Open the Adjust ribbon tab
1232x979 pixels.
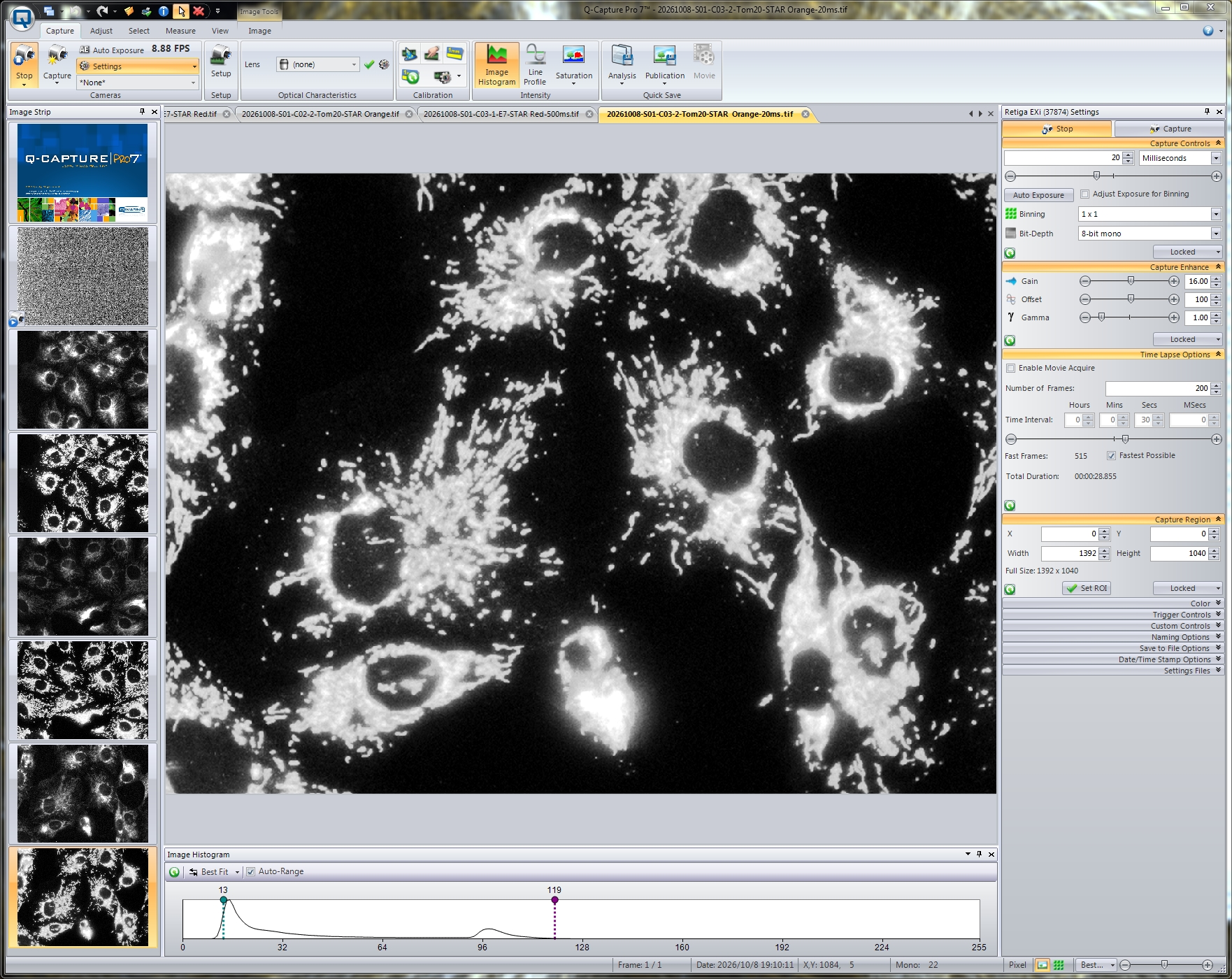101,31
